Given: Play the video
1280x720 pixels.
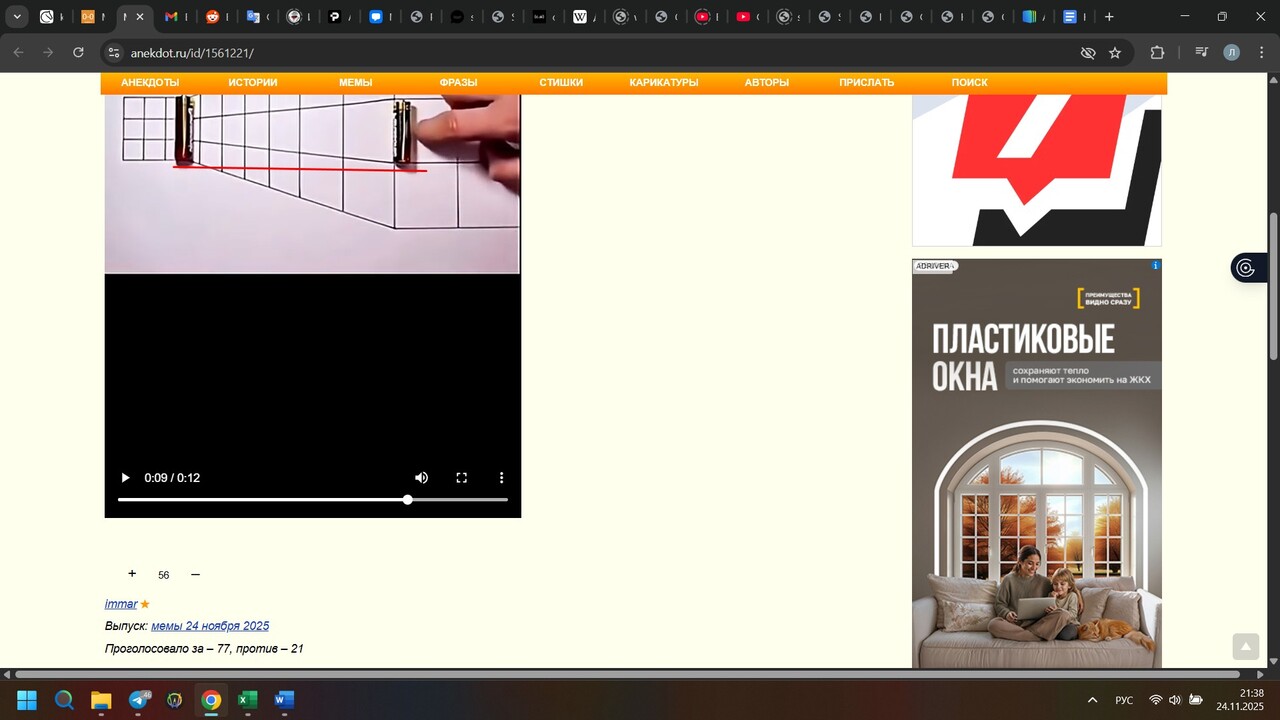Looking at the screenshot, I should [x=126, y=478].
